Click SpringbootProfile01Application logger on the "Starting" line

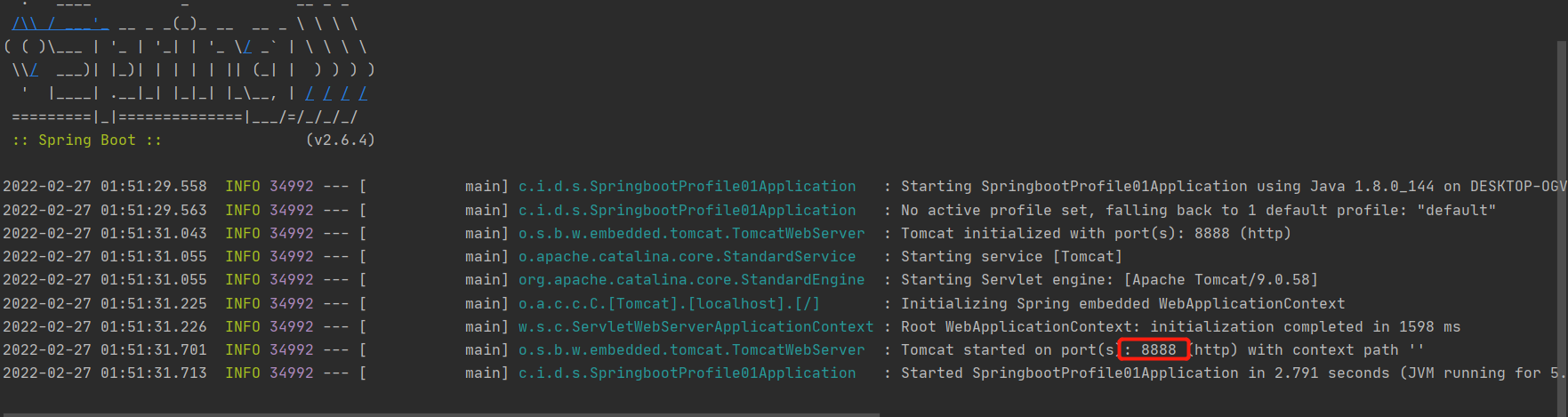[687, 186]
